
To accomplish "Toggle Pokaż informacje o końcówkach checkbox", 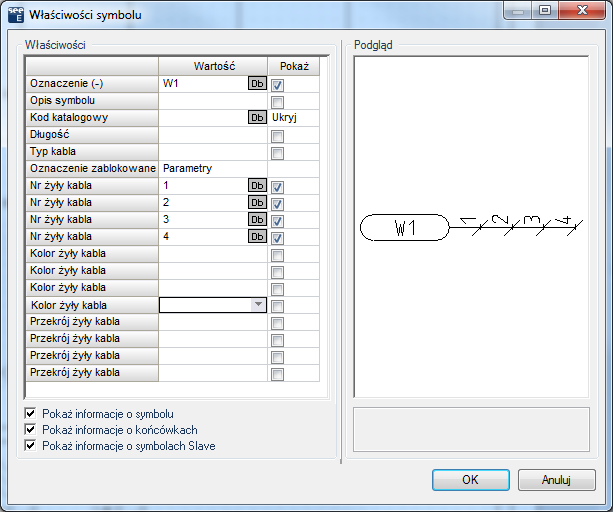I will (x=30, y=430).
